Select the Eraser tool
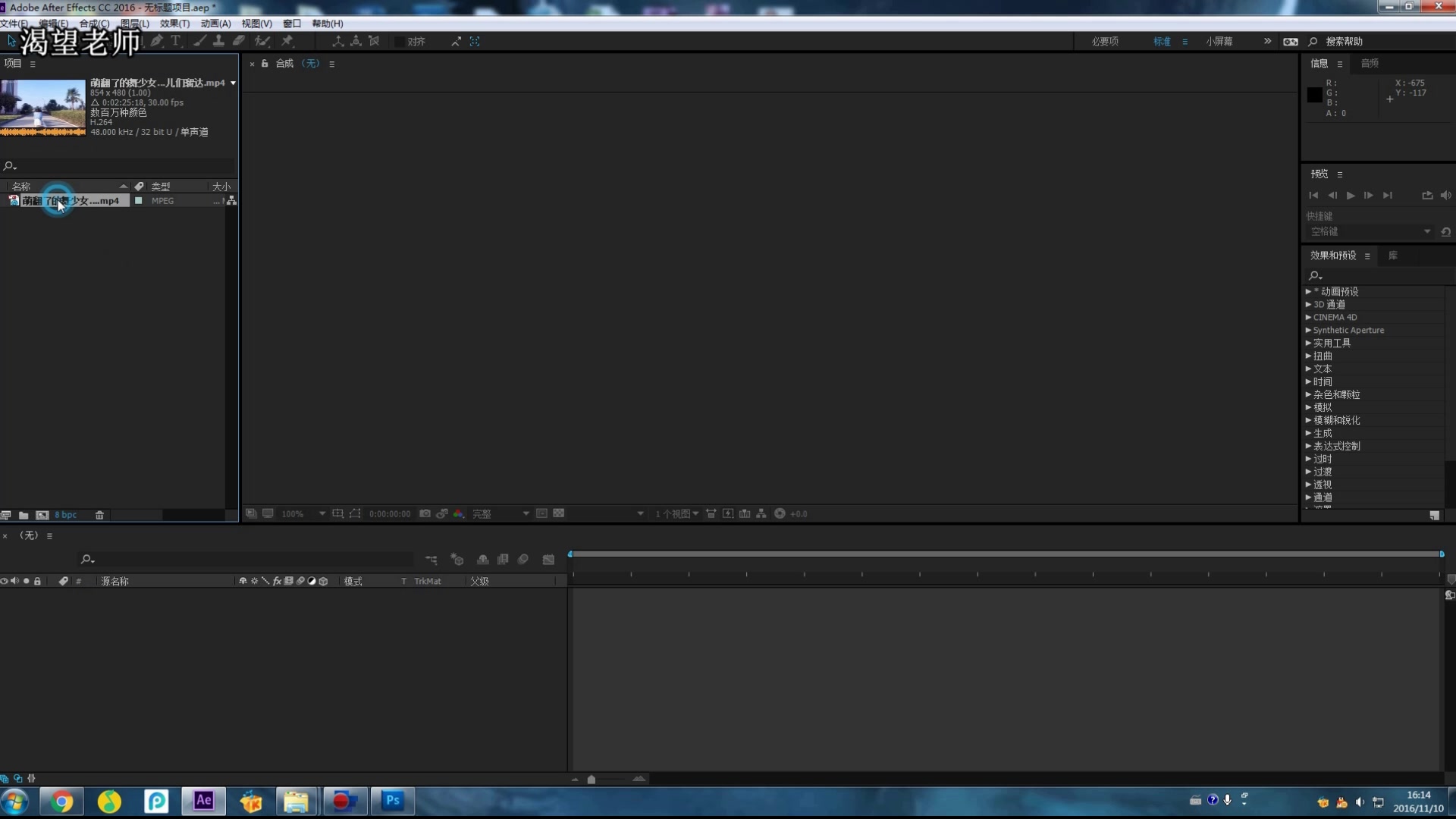 coord(239,41)
